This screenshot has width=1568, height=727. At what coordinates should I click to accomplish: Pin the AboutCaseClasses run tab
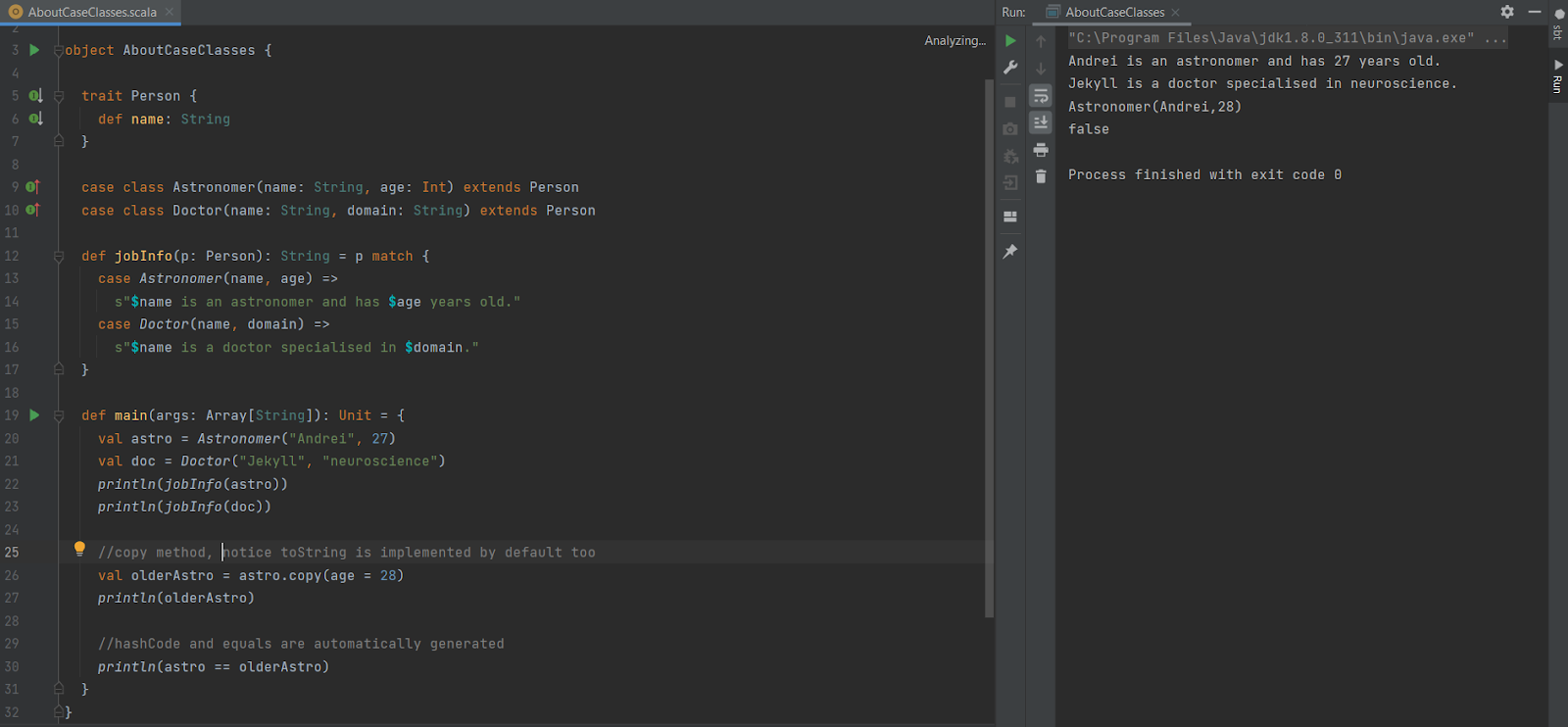tap(1010, 252)
